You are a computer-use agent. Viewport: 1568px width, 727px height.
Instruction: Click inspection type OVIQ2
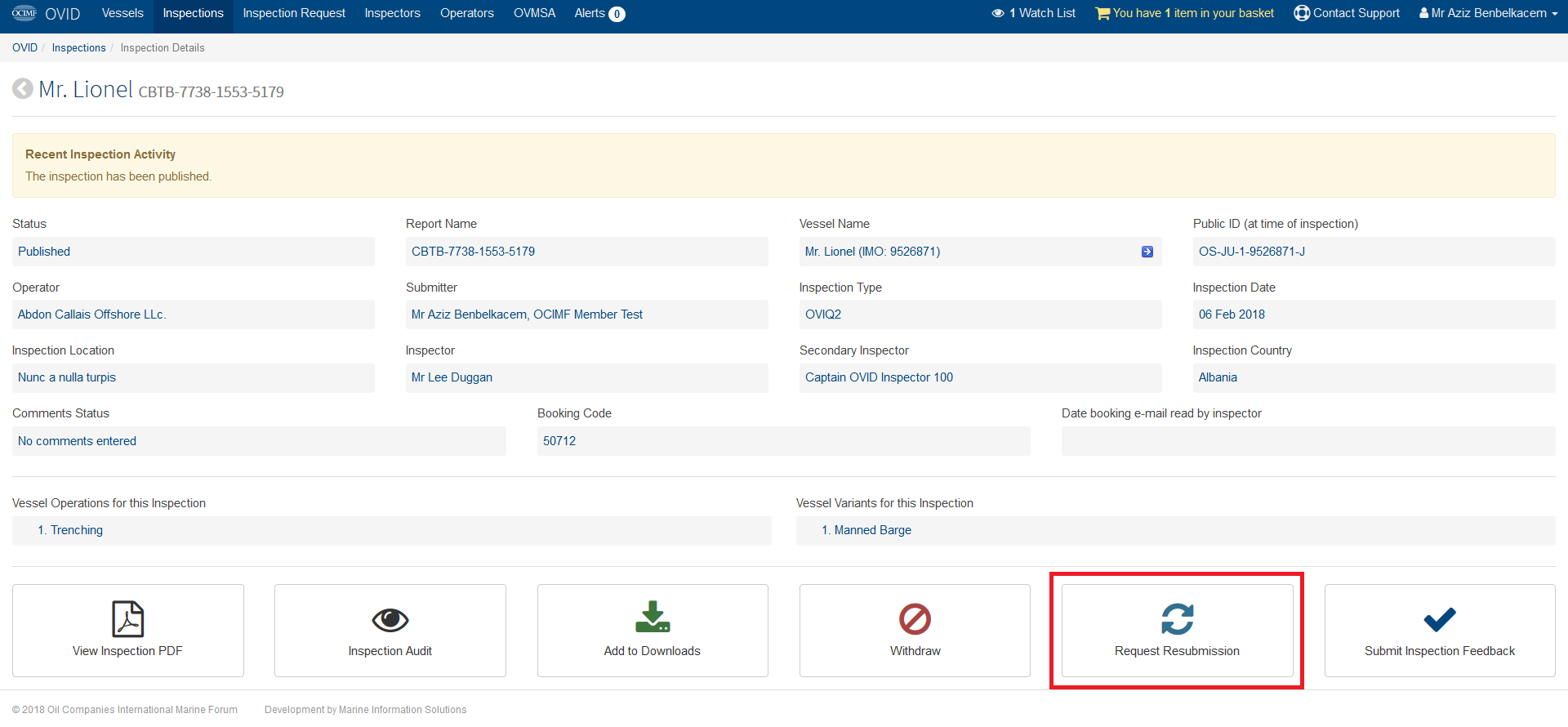tap(981, 314)
